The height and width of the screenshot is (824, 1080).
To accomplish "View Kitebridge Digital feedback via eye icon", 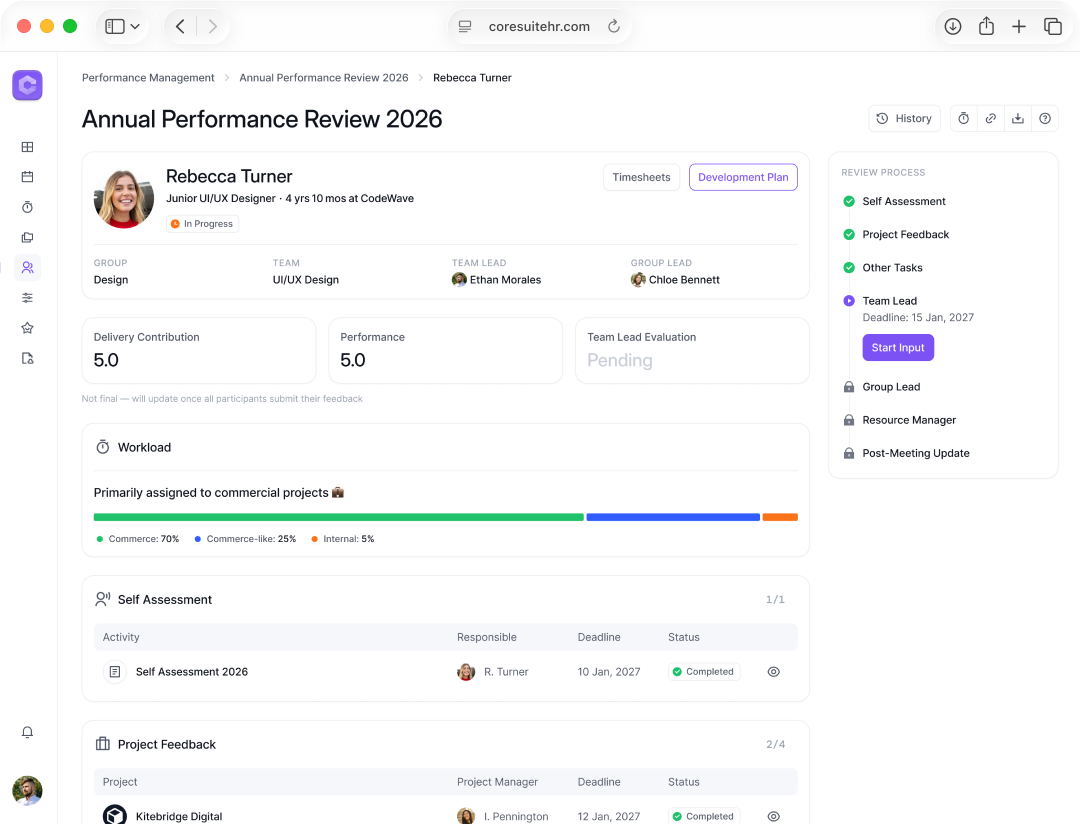I will pyautogui.click(x=773, y=816).
